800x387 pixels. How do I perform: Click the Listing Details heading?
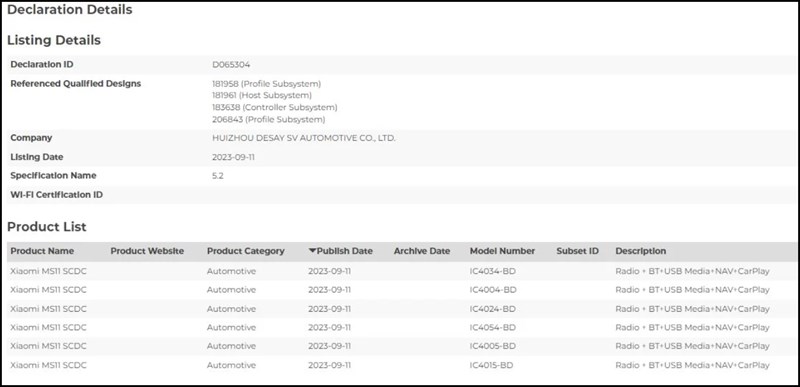click(54, 40)
